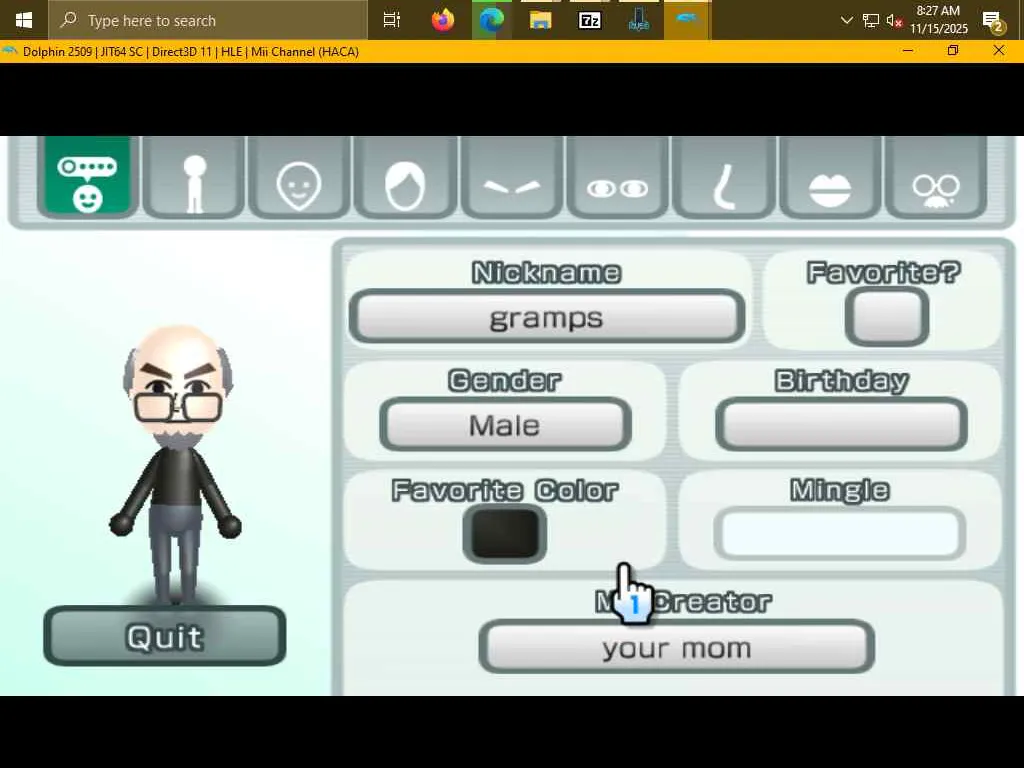Toggle the Favorite? checkbox

[887, 317]
